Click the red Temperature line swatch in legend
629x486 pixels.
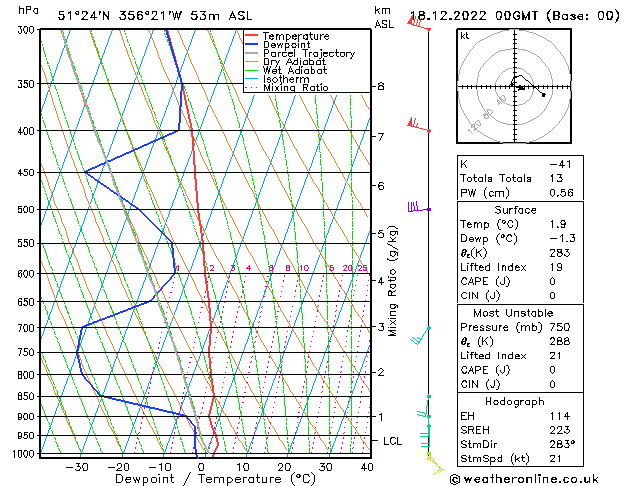coord(252,36)
